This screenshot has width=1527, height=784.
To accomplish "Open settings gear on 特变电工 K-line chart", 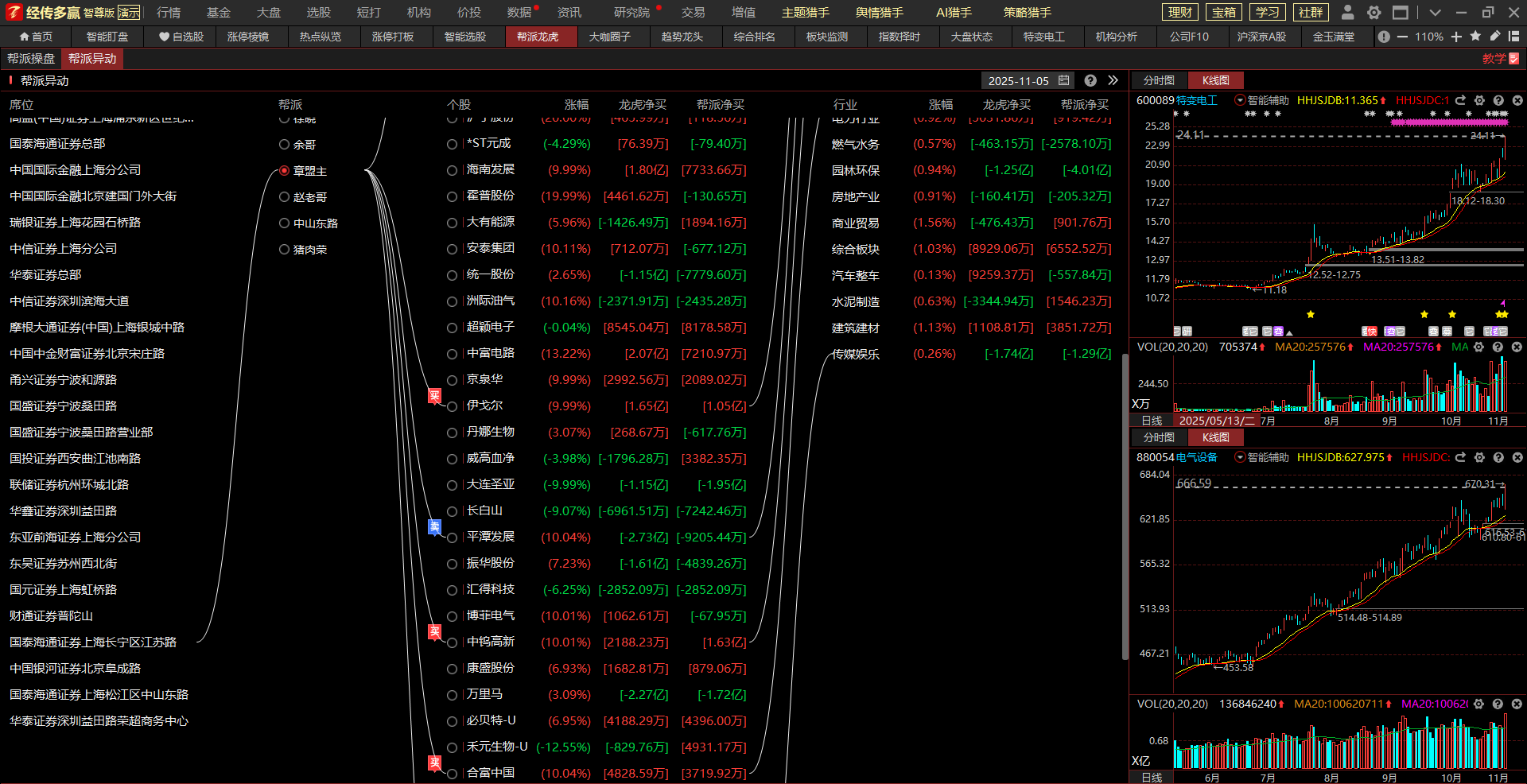I will [1479, 101].
